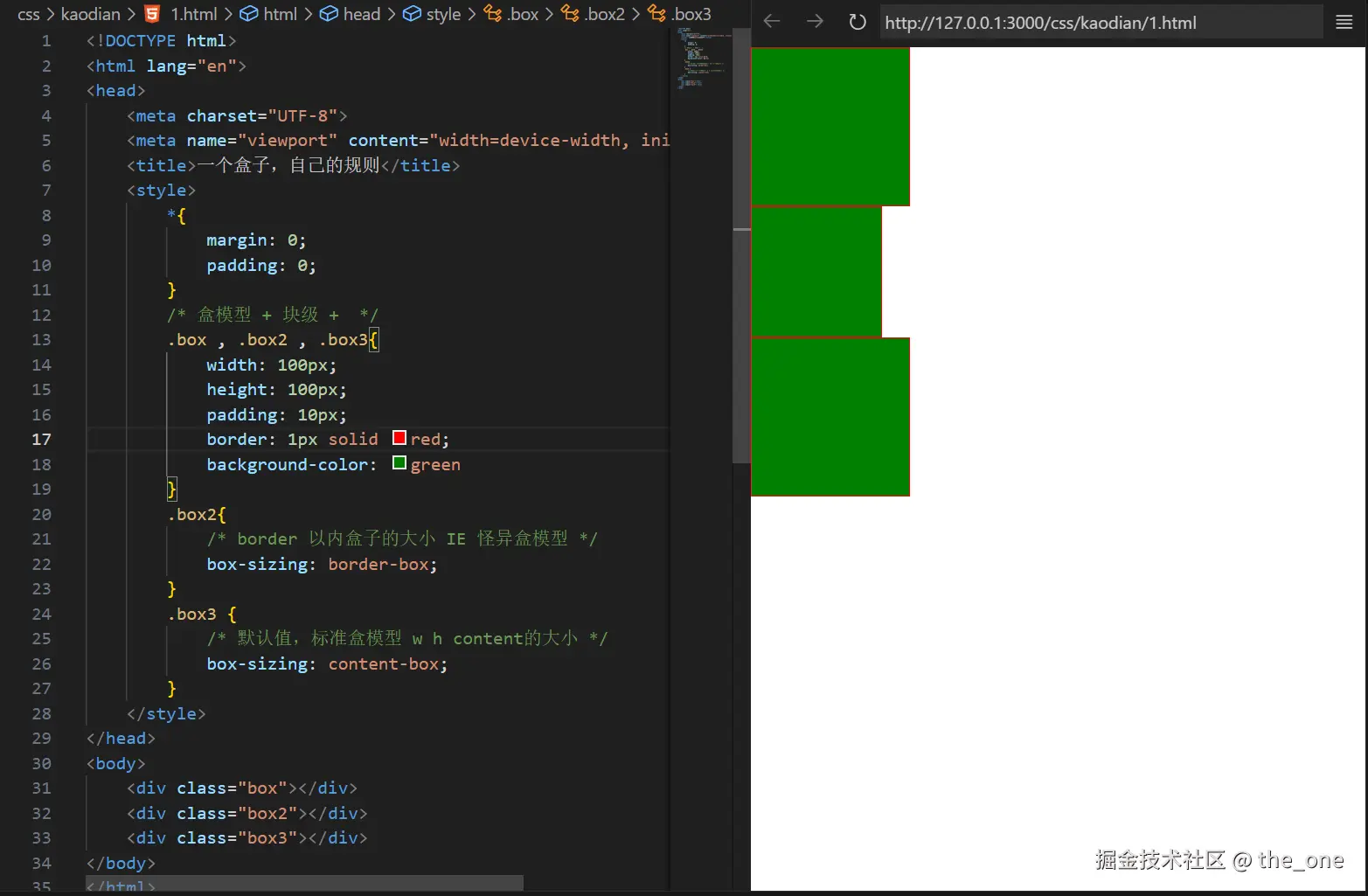Click the <title> tag line

(293, 165)
